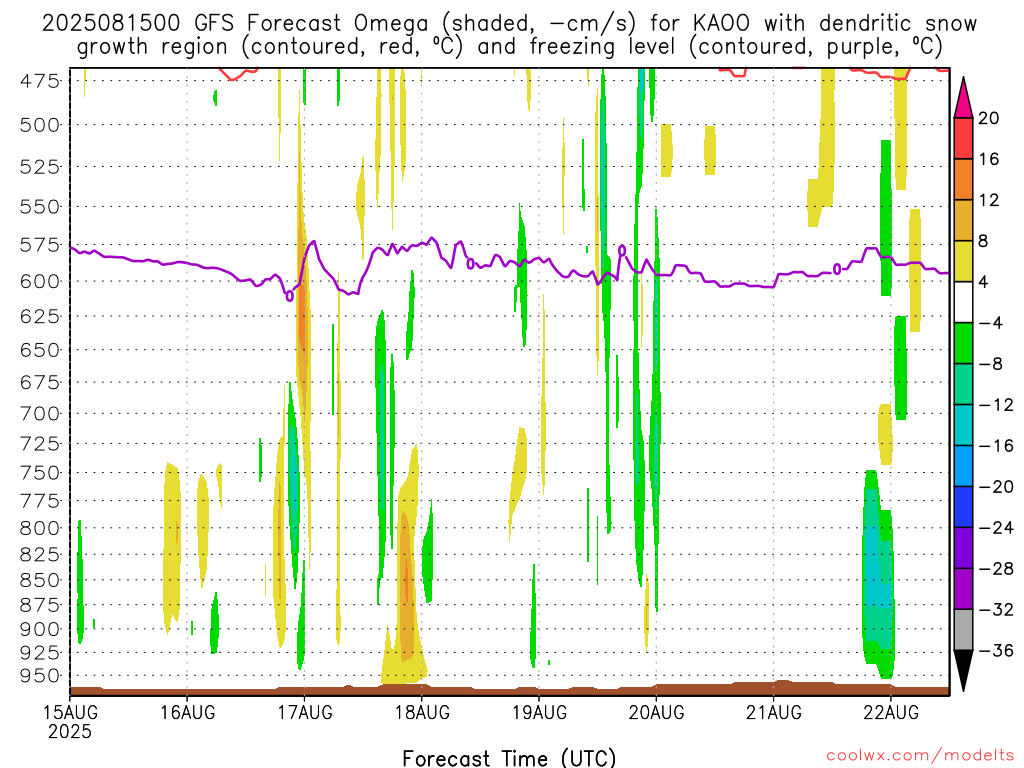1024x768 pixels.
Task: Click the 675 pressure level label
Action: (40, 382)
